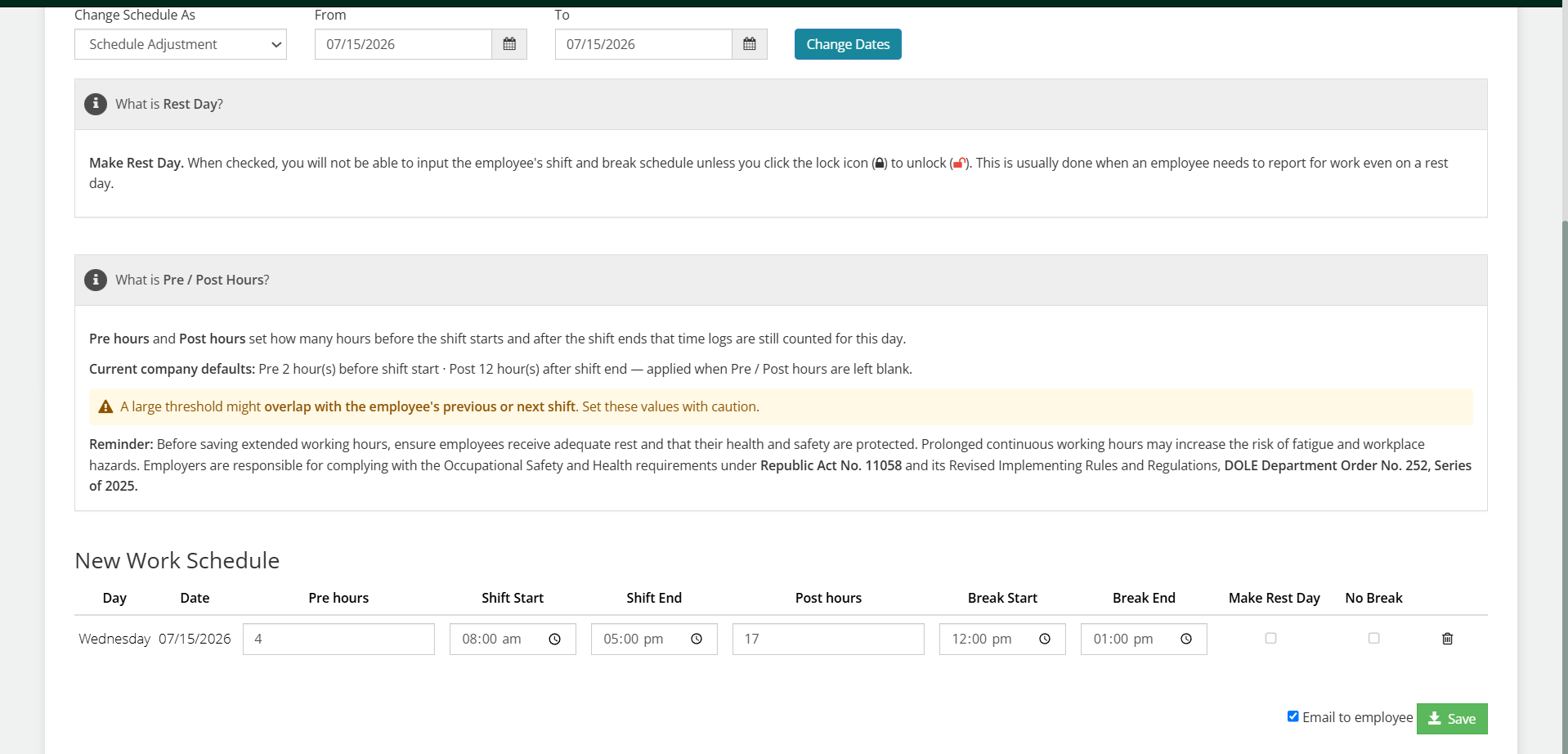
Task: Click the Shift Start column header
Action: [513, 598]
